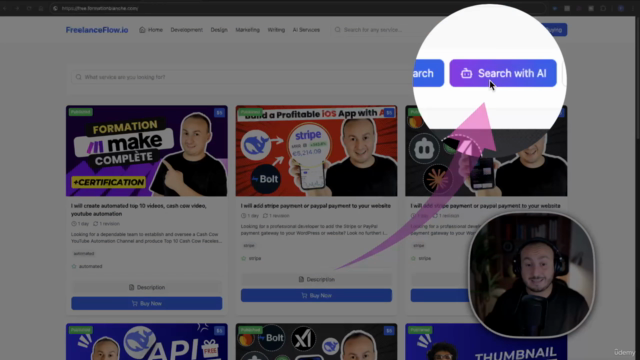
Task: Click the $5 badge on the API thumbnail
Action: (220, 331)
